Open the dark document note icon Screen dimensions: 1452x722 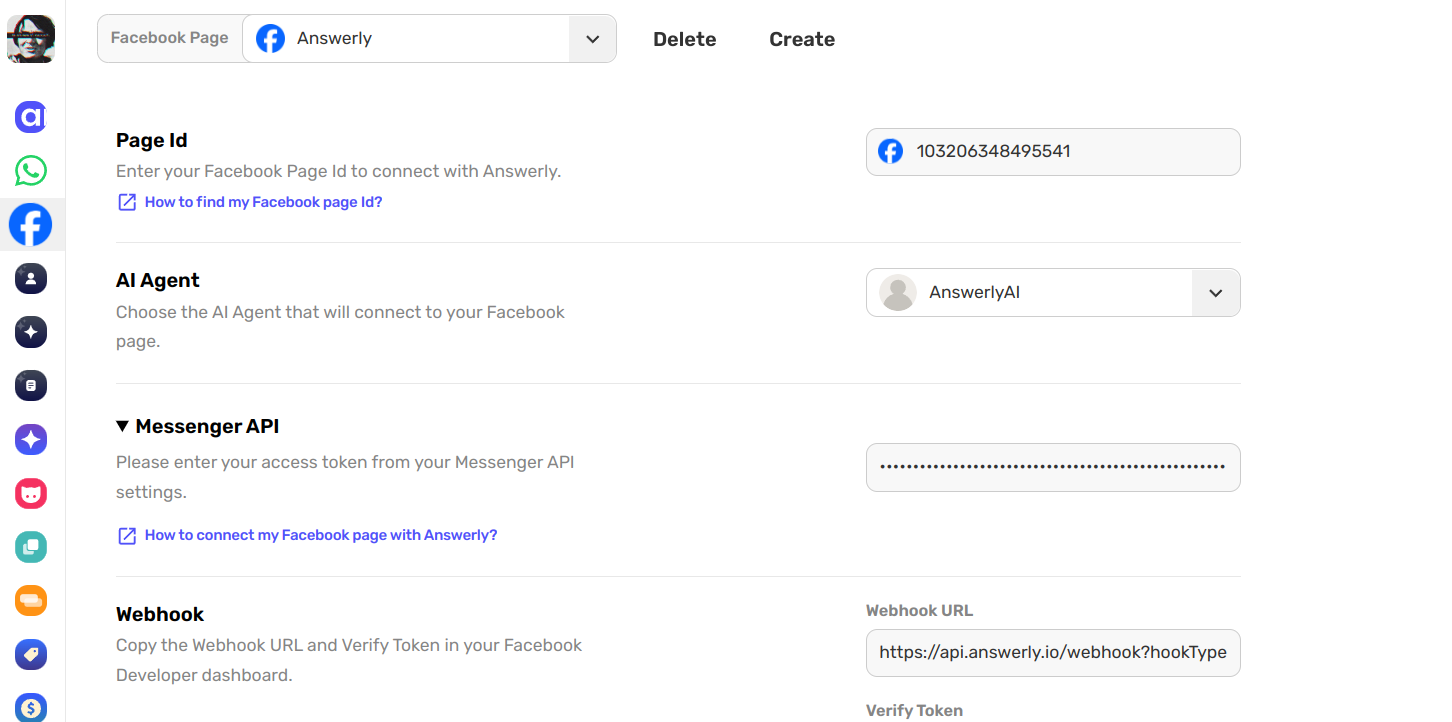point(31,386)
